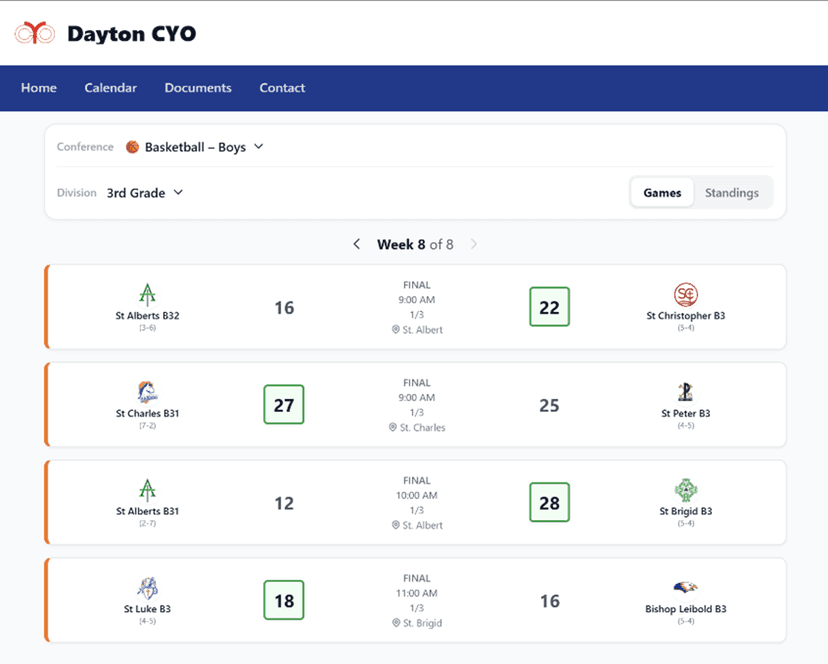Click St Peter B3 team logo
The image size is (828, 664).
685,392
